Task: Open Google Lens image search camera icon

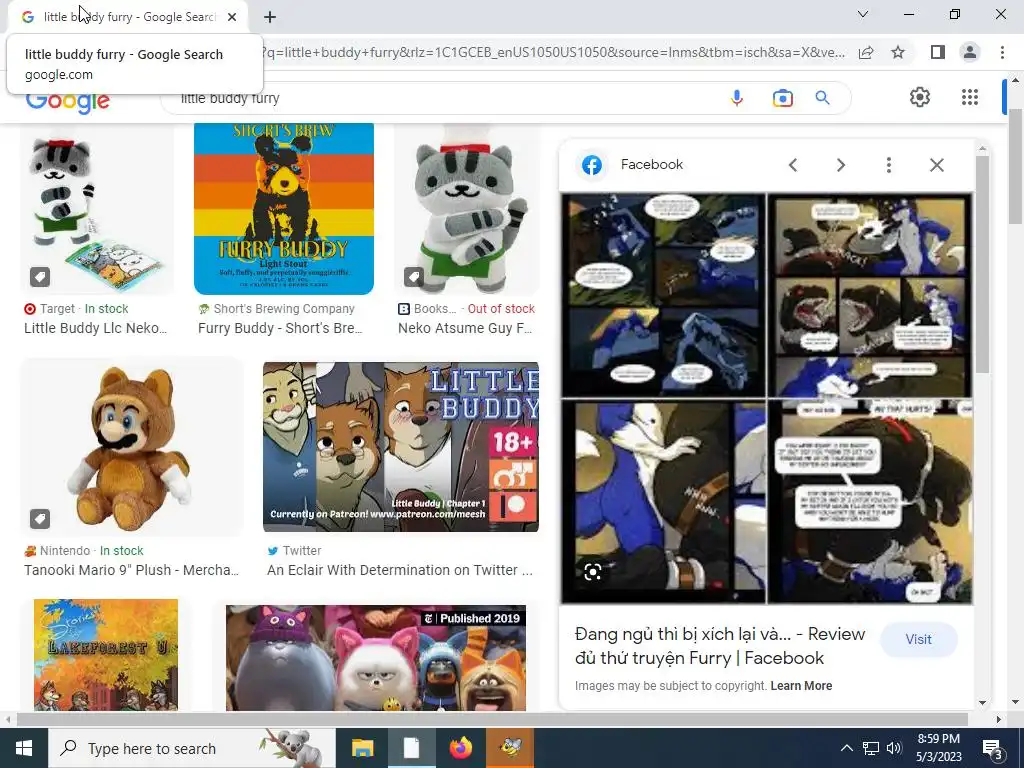Action: click(782, 98)
